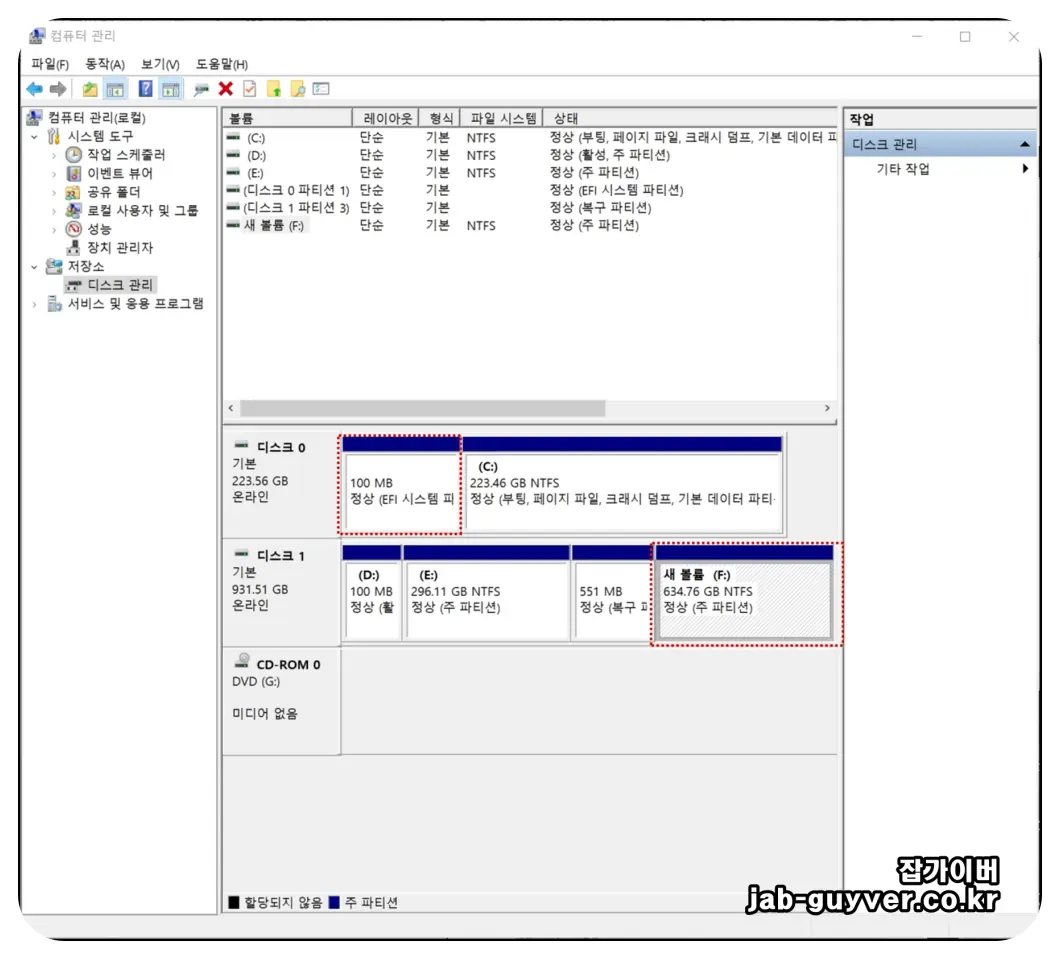Collapse the 저장소 tree node

point(32,266)
